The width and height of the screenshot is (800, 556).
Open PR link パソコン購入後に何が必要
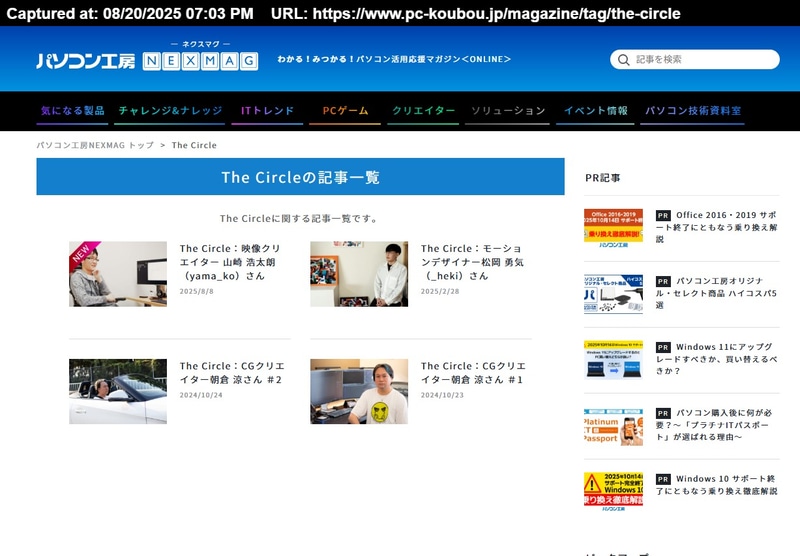714,424
